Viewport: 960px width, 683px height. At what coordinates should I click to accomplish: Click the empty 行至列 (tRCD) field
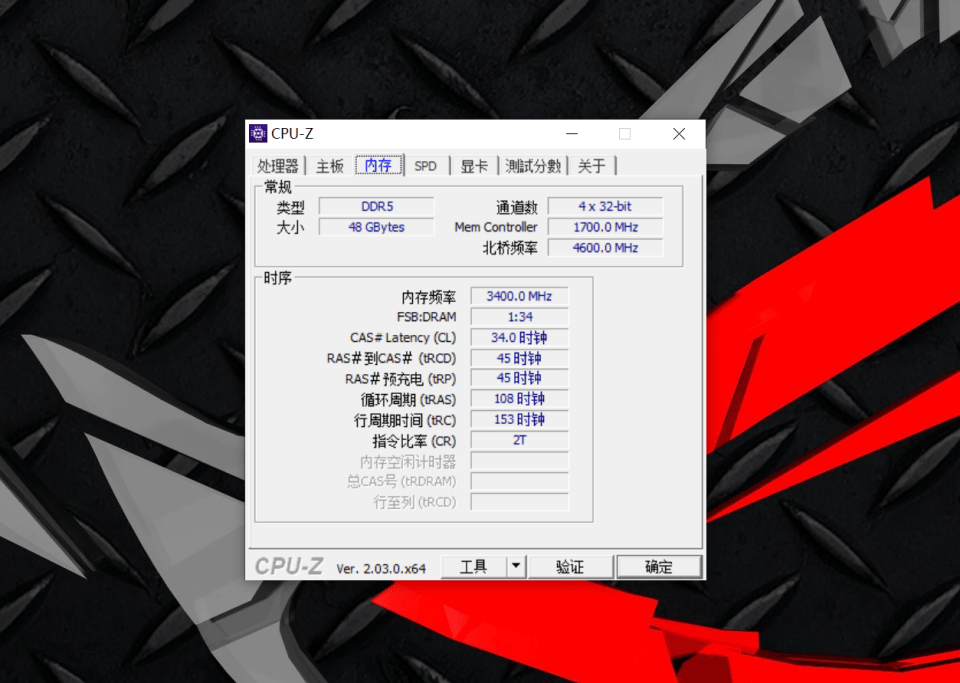pos(519,502)
